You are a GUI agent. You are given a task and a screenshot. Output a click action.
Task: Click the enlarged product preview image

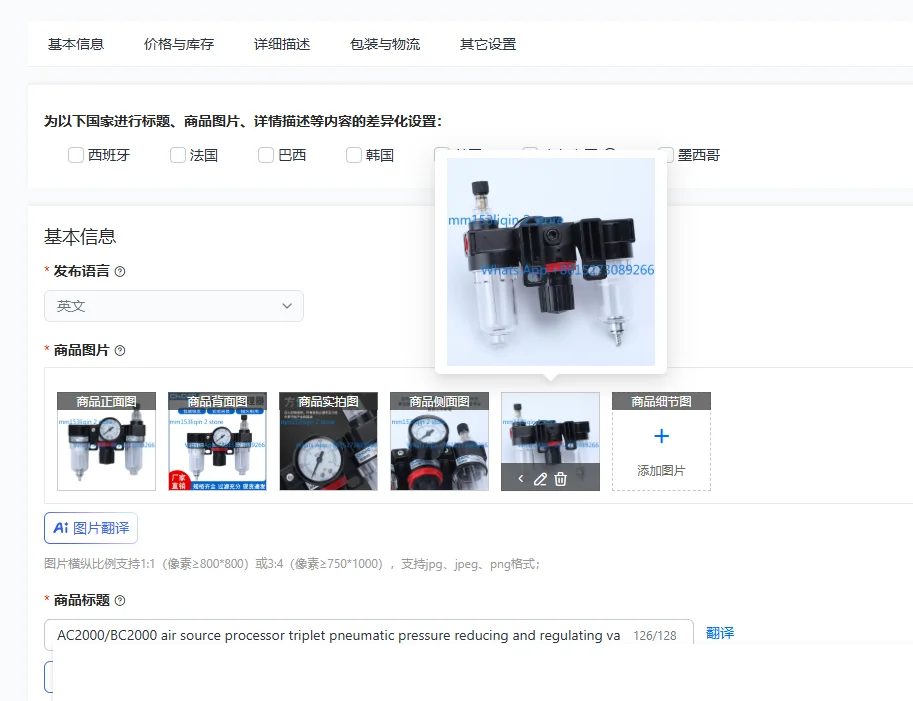click(x=551, y=262)
